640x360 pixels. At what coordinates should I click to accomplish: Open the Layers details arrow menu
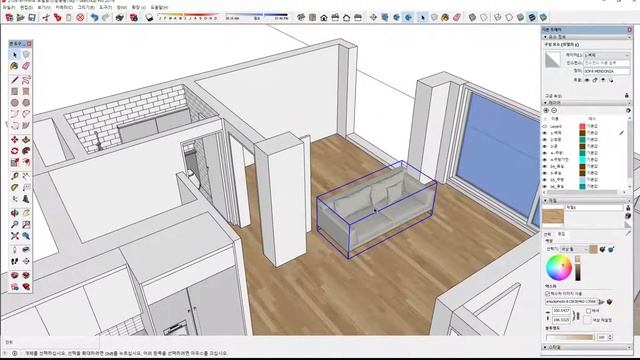click(628, 111)
